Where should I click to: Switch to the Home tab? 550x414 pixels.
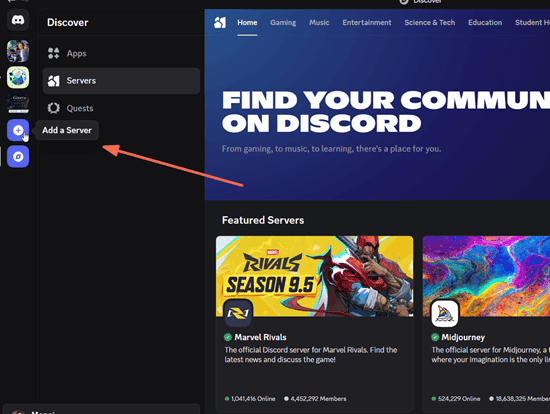coord(247,22)
